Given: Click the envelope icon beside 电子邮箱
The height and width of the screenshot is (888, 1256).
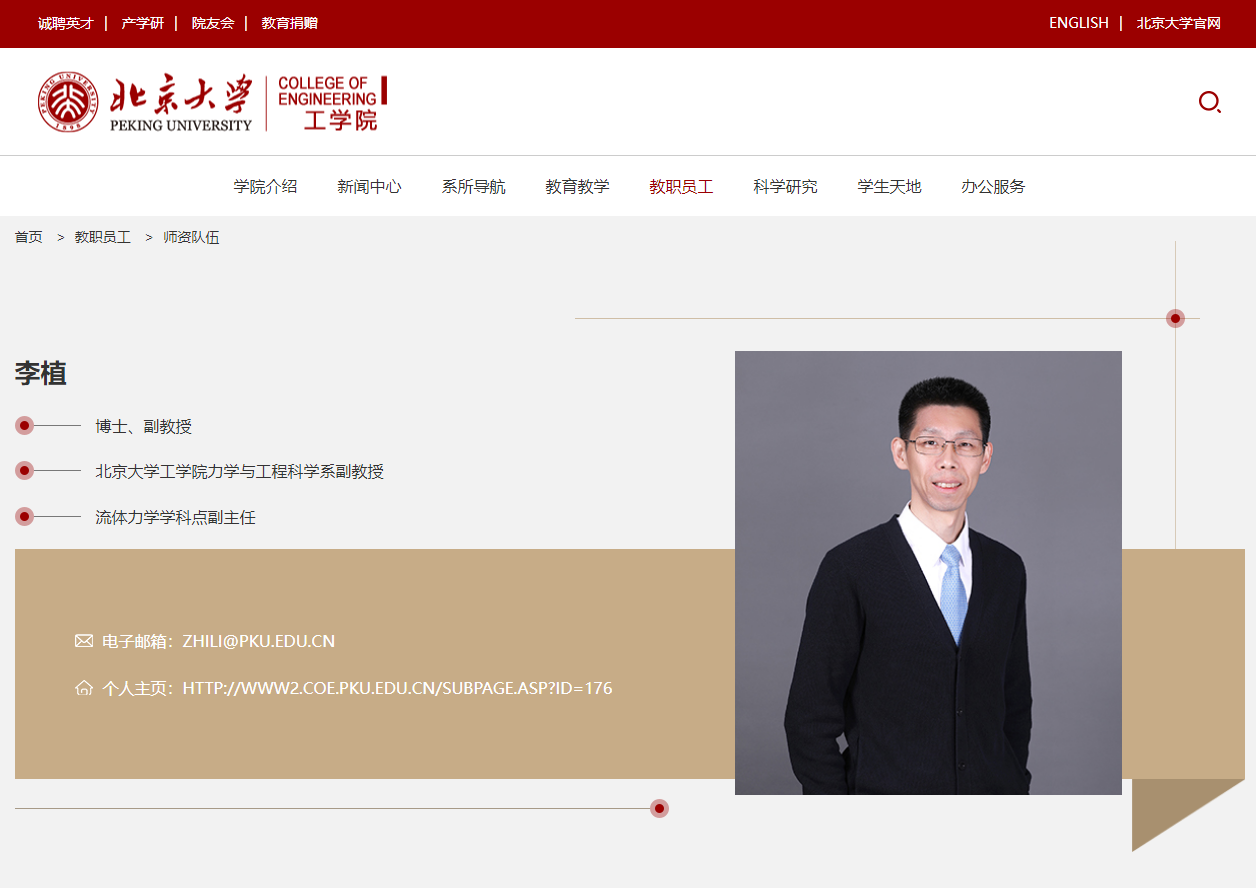Looking at the screenshot, I should coord(84,640).
